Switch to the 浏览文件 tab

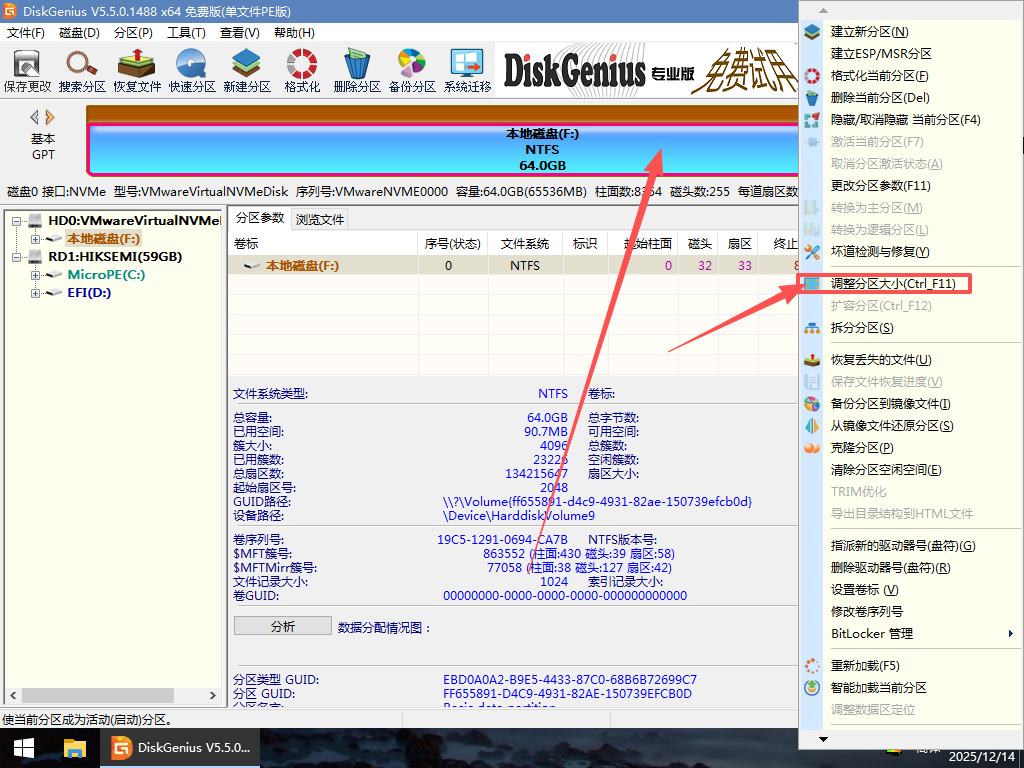click(x=320, y=219)
